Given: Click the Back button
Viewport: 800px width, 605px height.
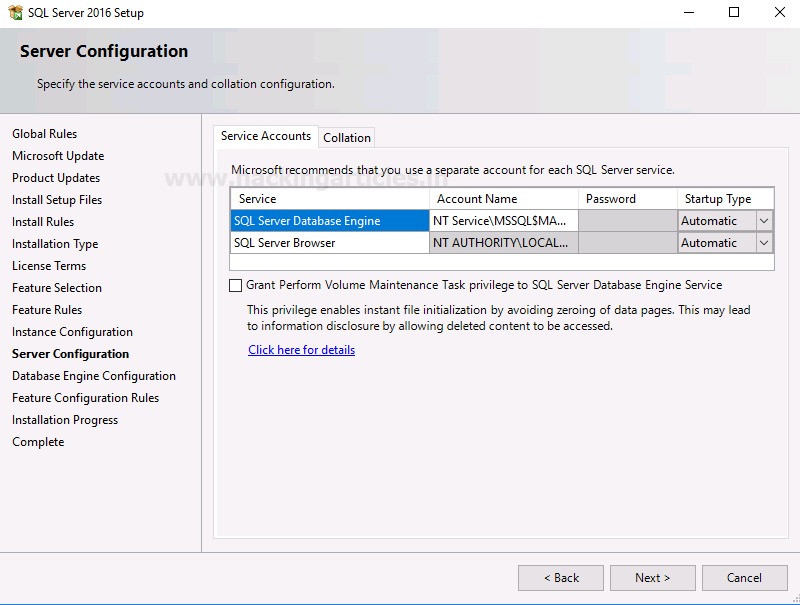Looking at the screenshot, I should (x=561, y=578).
